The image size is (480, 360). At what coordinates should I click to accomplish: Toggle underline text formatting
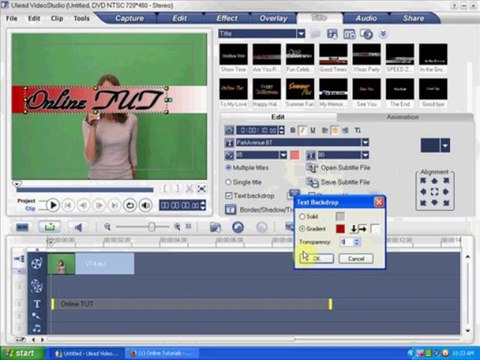pyautogui.click(x=313, y=130)
